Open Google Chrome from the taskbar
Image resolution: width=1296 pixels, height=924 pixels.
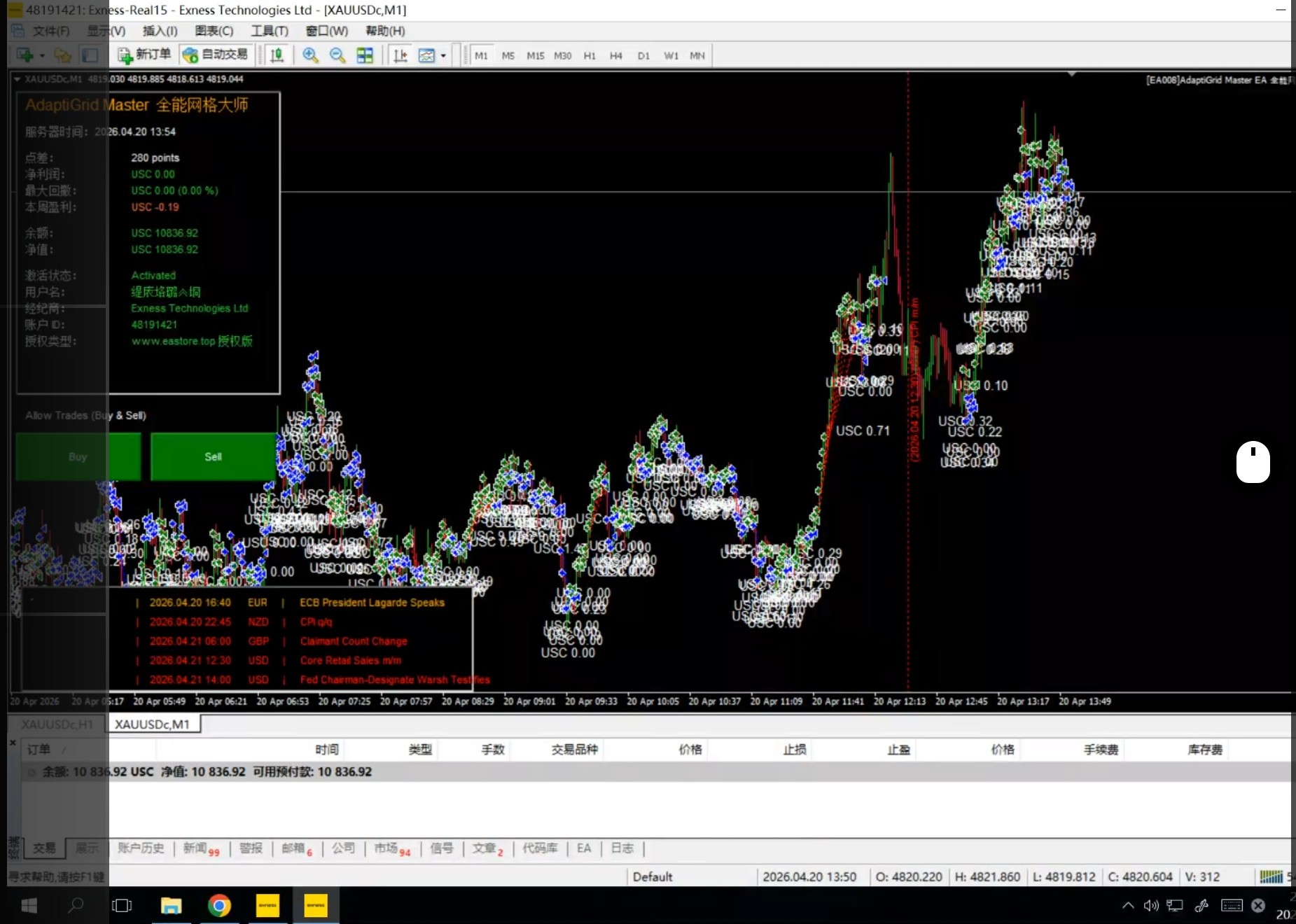pos(219,906)
